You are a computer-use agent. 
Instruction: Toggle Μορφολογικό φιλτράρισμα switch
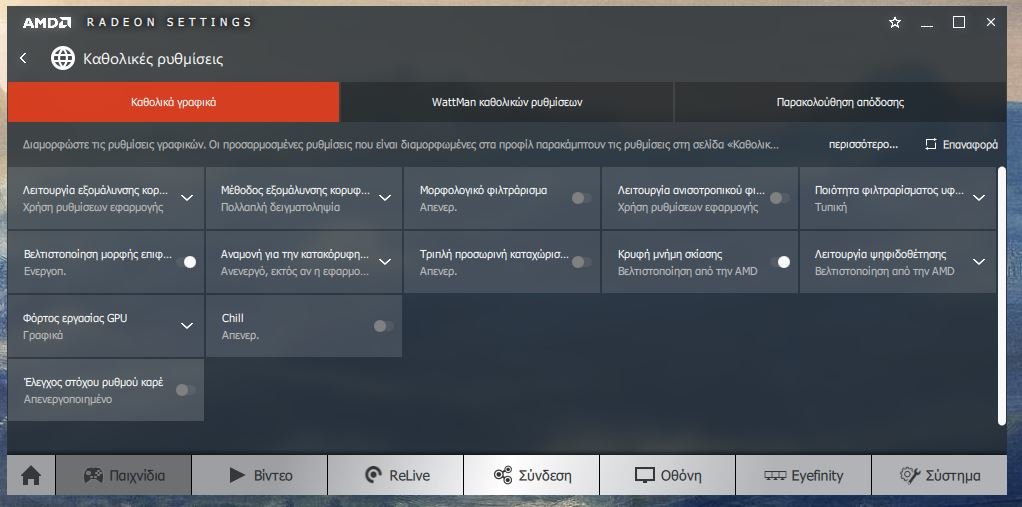pyautogui.click(x=581, y=198)
